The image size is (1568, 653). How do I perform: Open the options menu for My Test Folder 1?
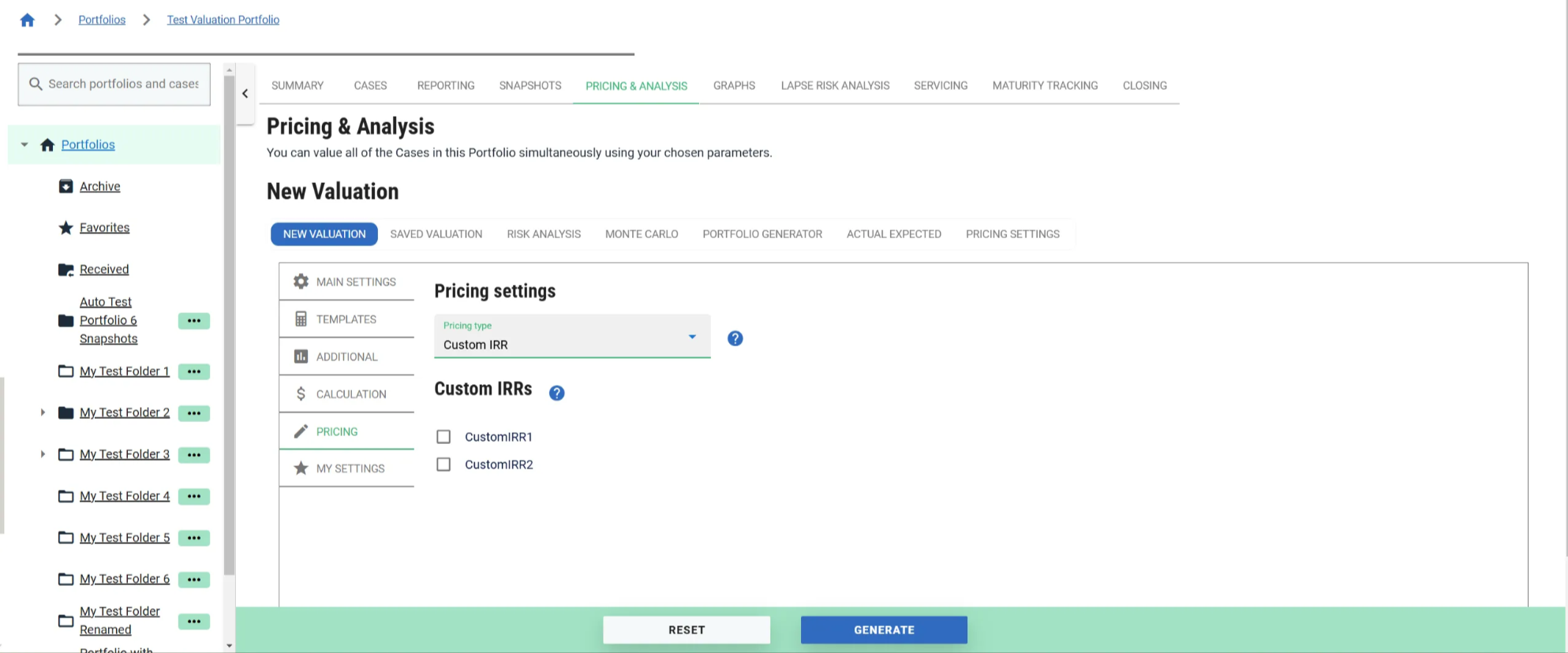(193, 371)
